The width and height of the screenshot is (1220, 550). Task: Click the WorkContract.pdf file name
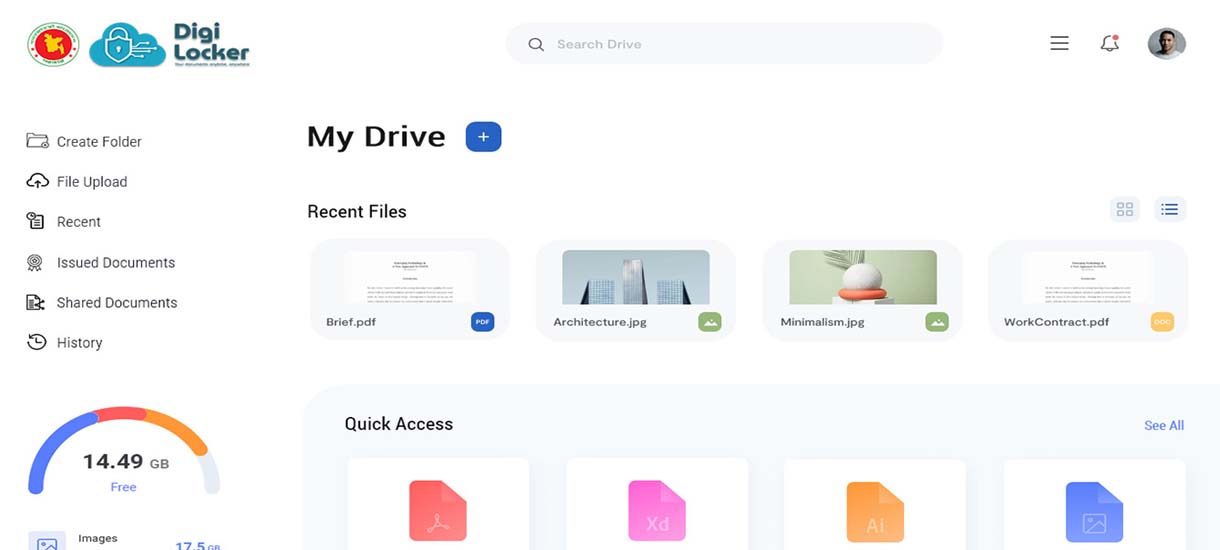click(1057, 322)
